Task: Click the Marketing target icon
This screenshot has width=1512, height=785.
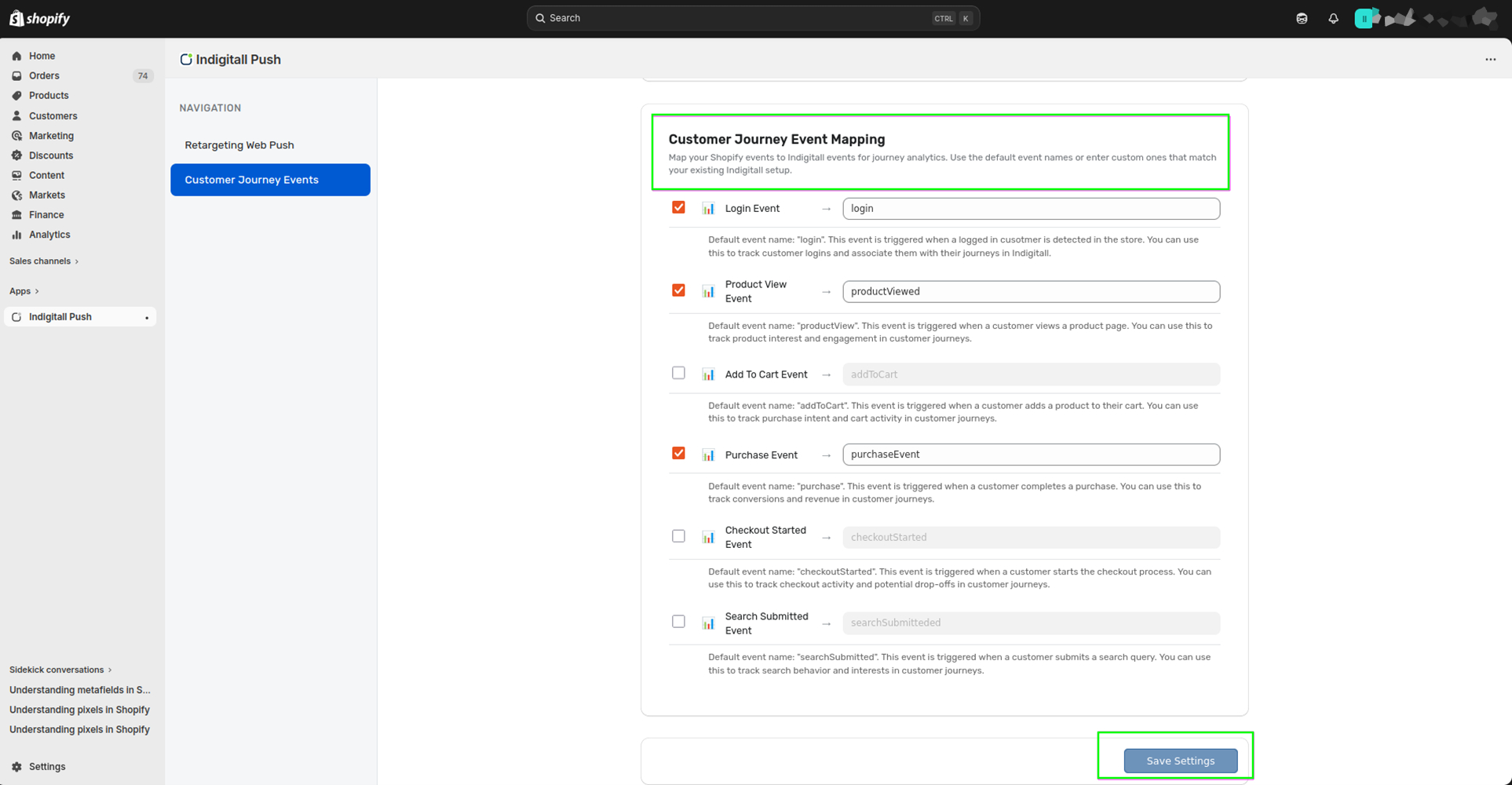Action: [x=16, y=136]
